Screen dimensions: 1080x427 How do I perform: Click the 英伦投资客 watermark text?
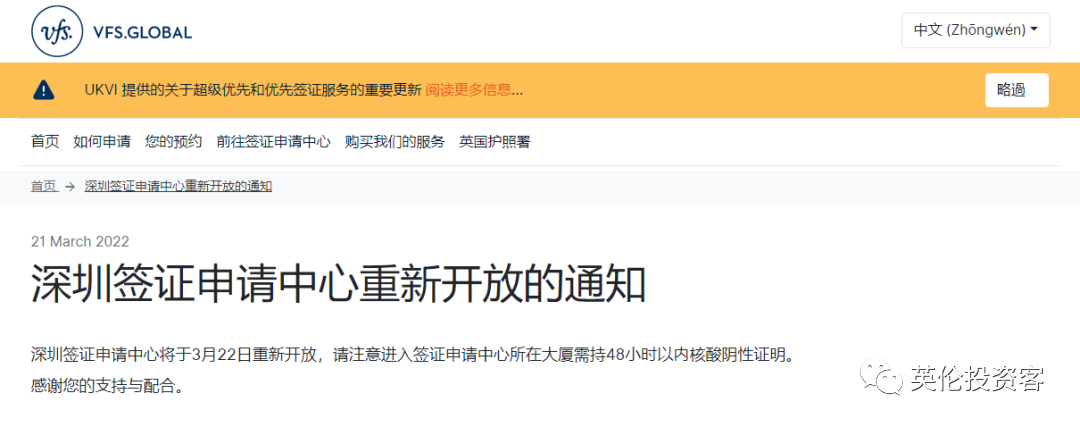(x=976, y=378)
